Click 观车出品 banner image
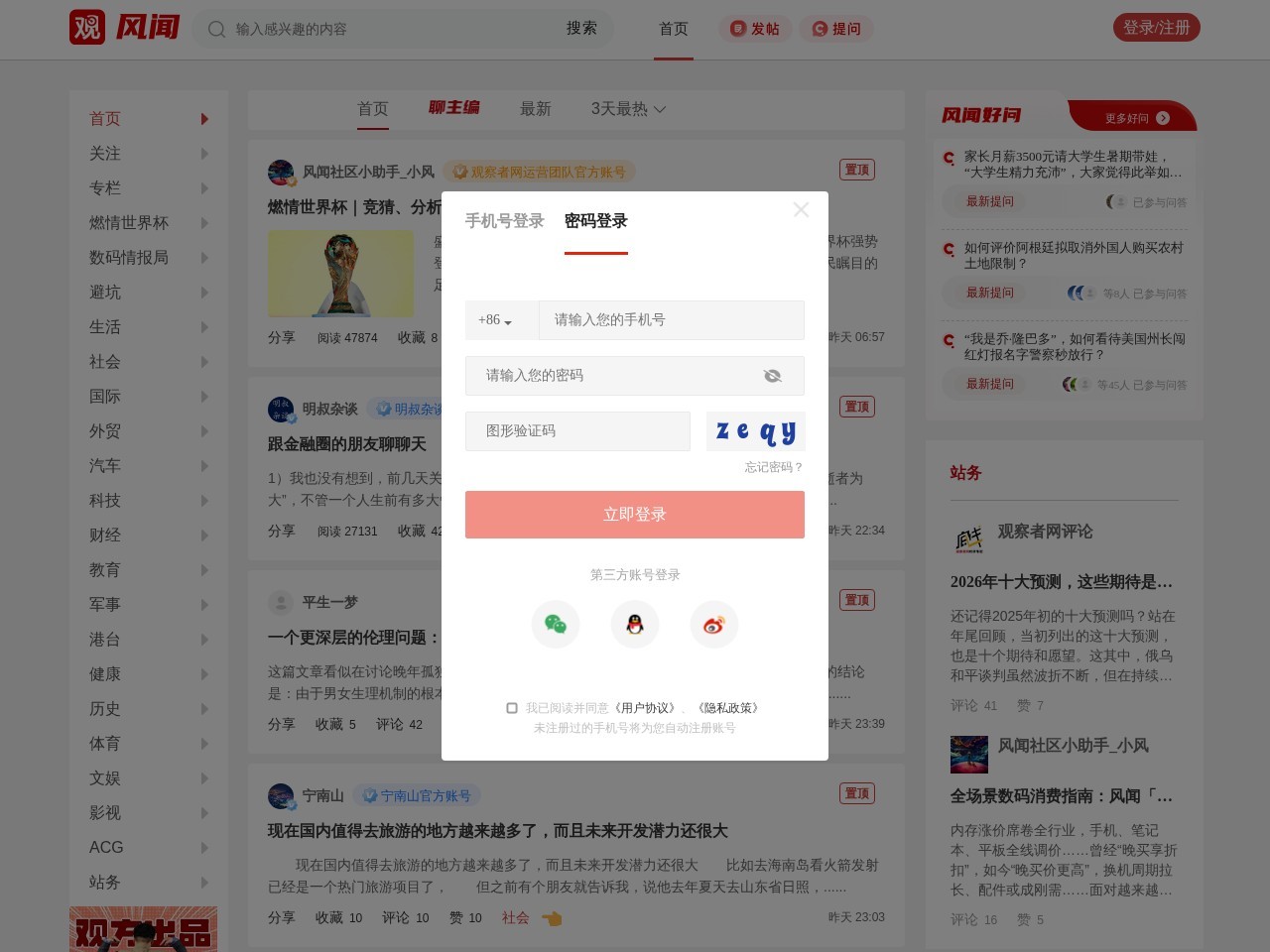 pyautogui.click(x=143, y=929)
